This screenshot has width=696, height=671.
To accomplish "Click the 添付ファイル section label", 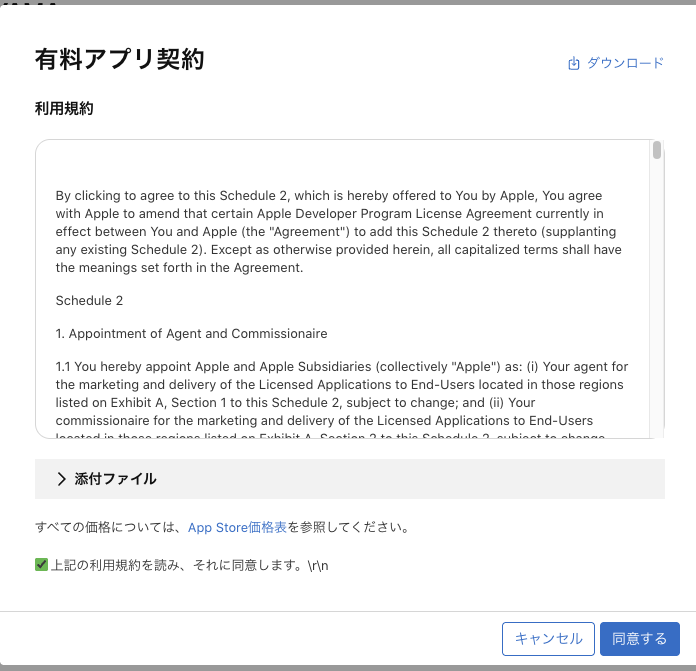I will 115,479.
